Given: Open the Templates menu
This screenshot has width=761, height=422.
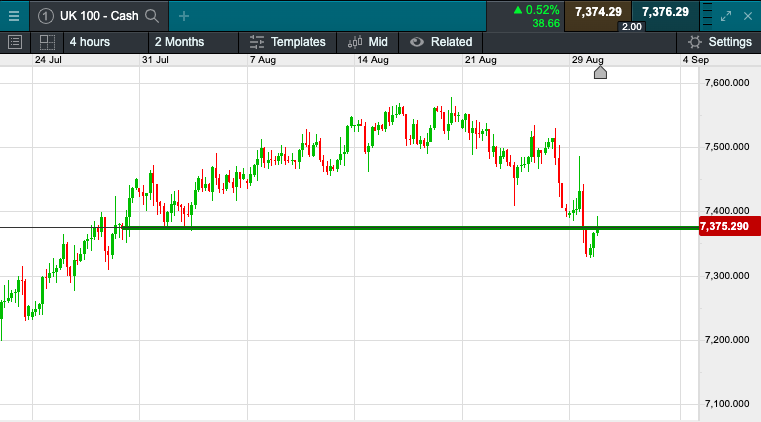Looking at the screenshot, I should coord(287,42).
